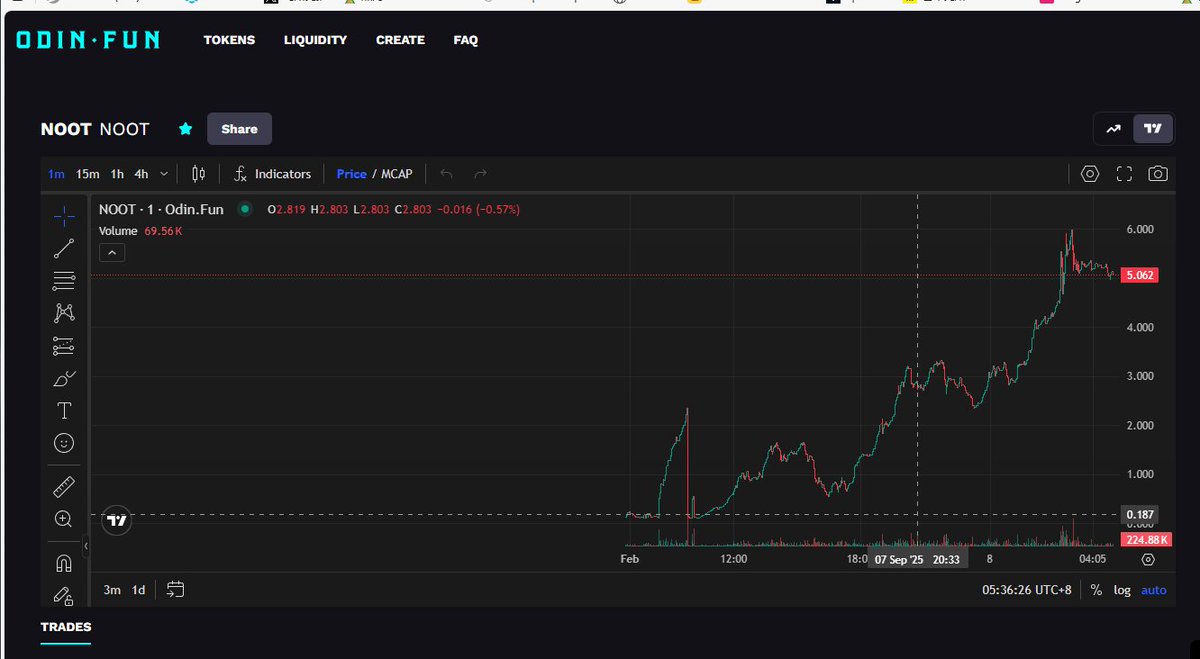Screen dimensions: 1200x659
Task: Click the 0.187 crosshair price label
Action: coord(1140,514)
